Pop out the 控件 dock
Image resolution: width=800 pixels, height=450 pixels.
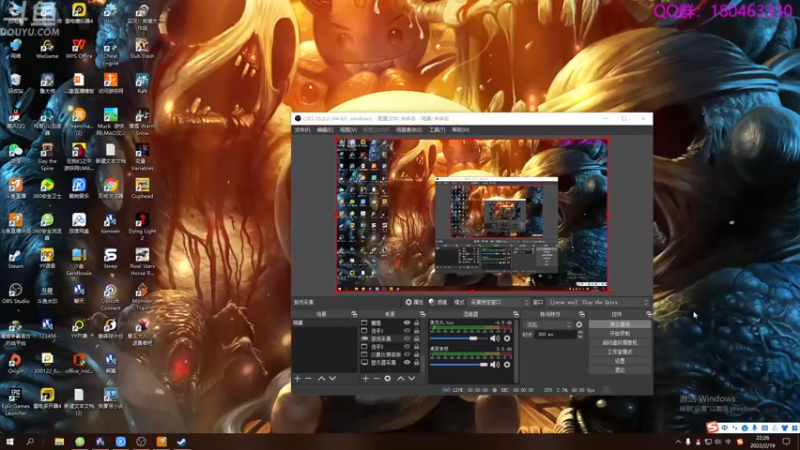(x=648, y=314)
